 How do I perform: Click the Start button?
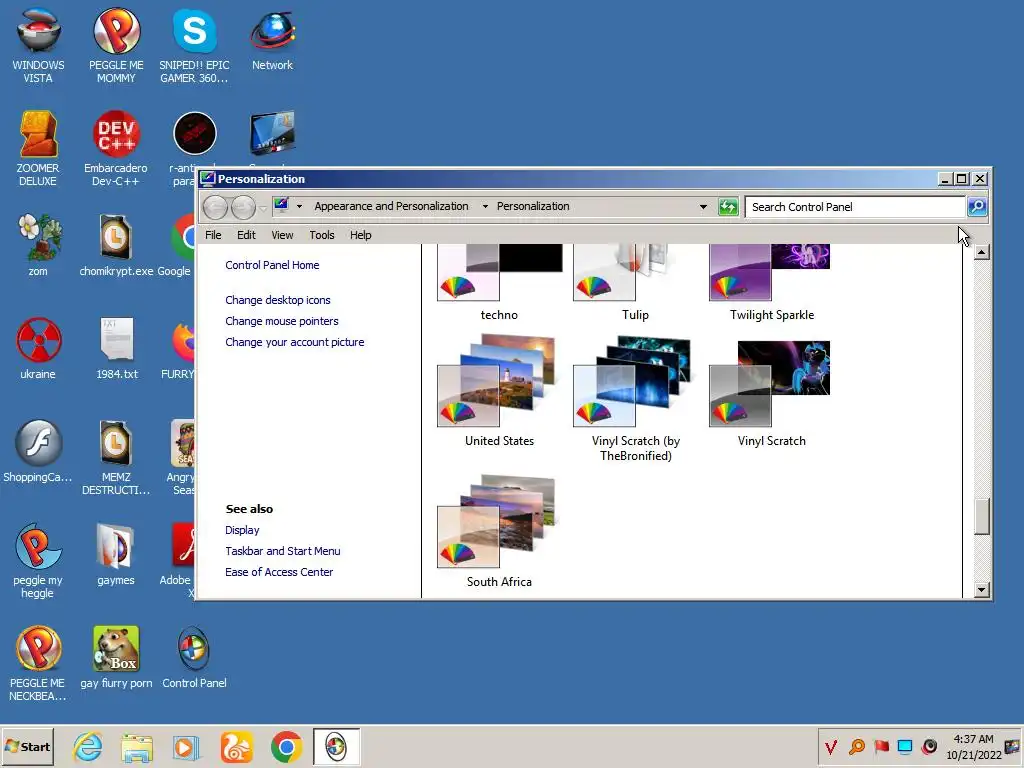pyautogui.click(x=27, y=746)
